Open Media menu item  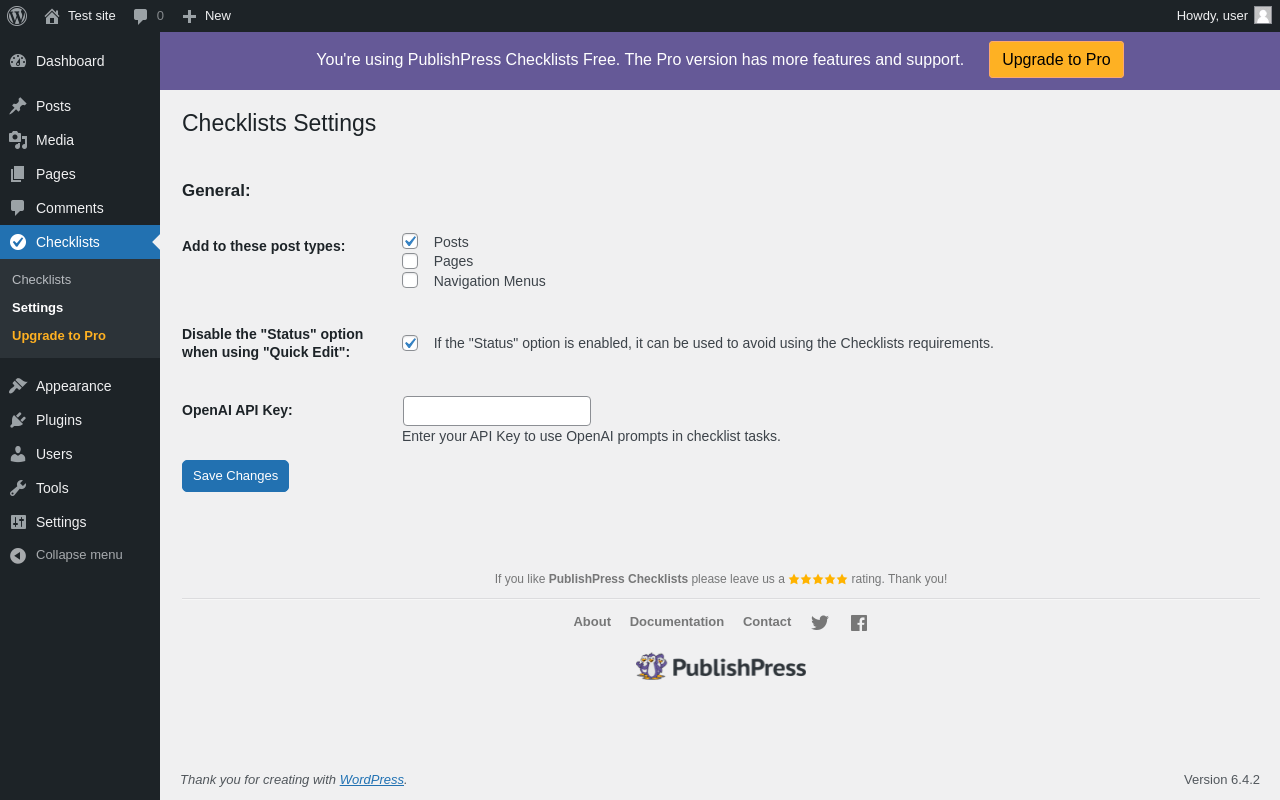(x=80, y=140)
